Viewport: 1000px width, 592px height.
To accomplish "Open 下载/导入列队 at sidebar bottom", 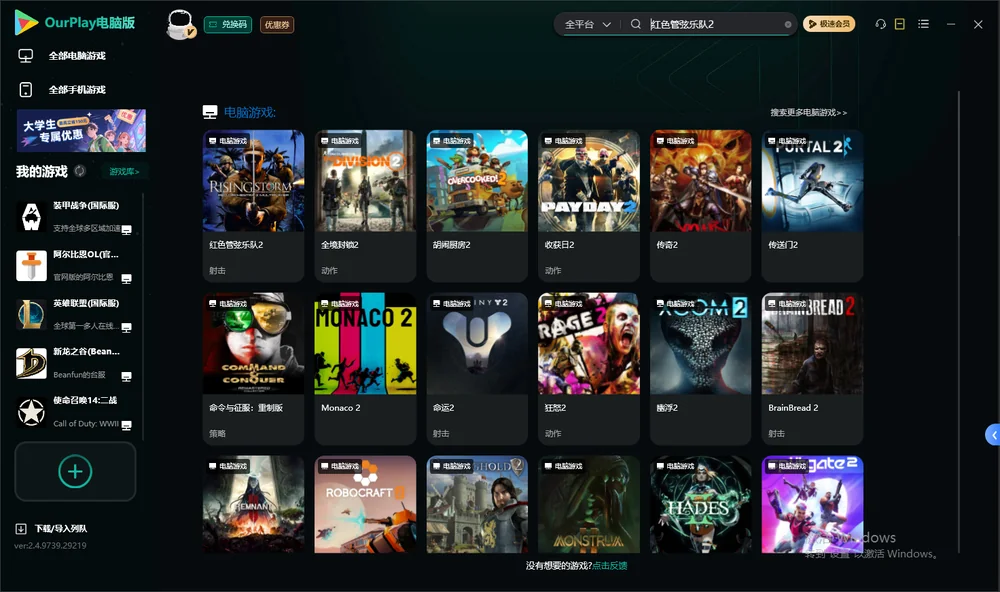I will pyautogui.click(x=61, y=529).
